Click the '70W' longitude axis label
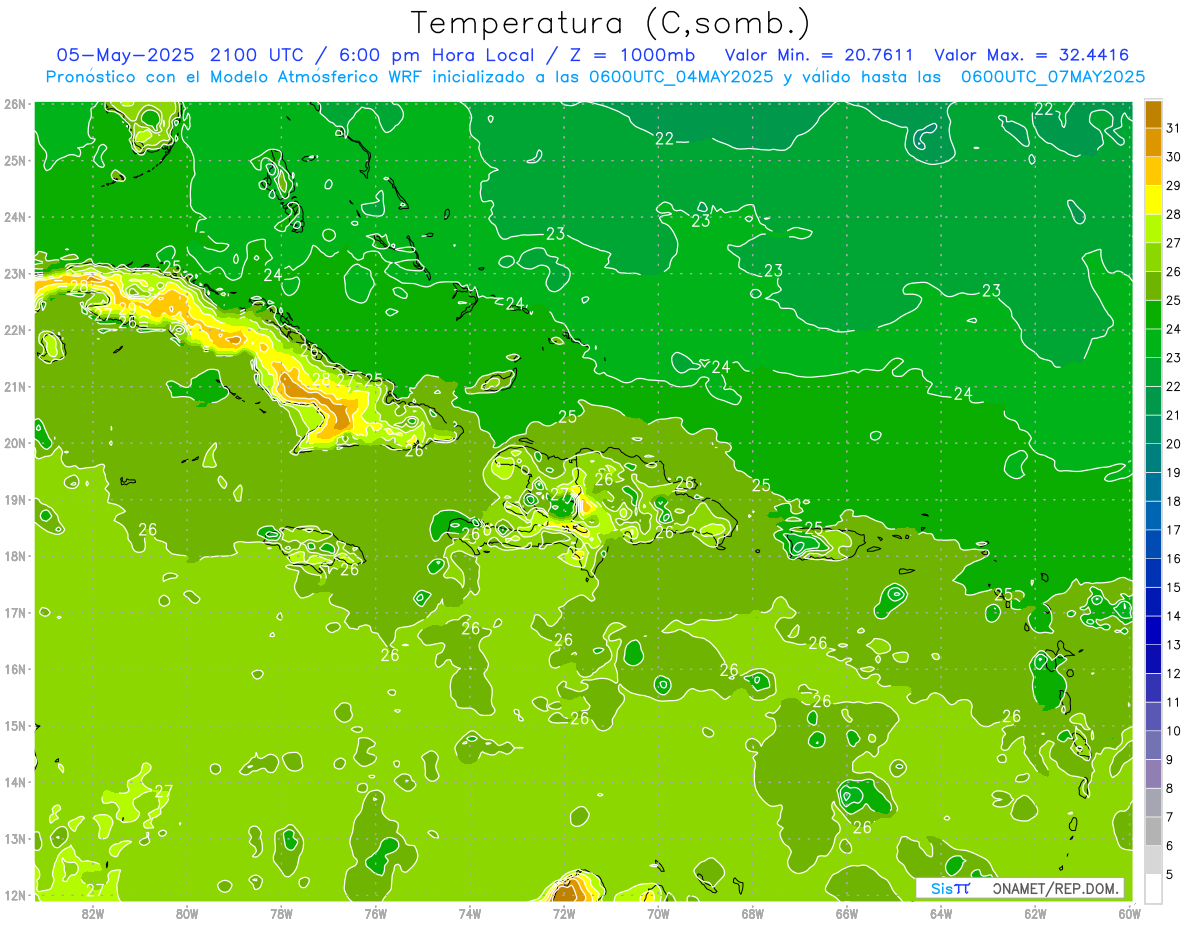 pos(658,913)
